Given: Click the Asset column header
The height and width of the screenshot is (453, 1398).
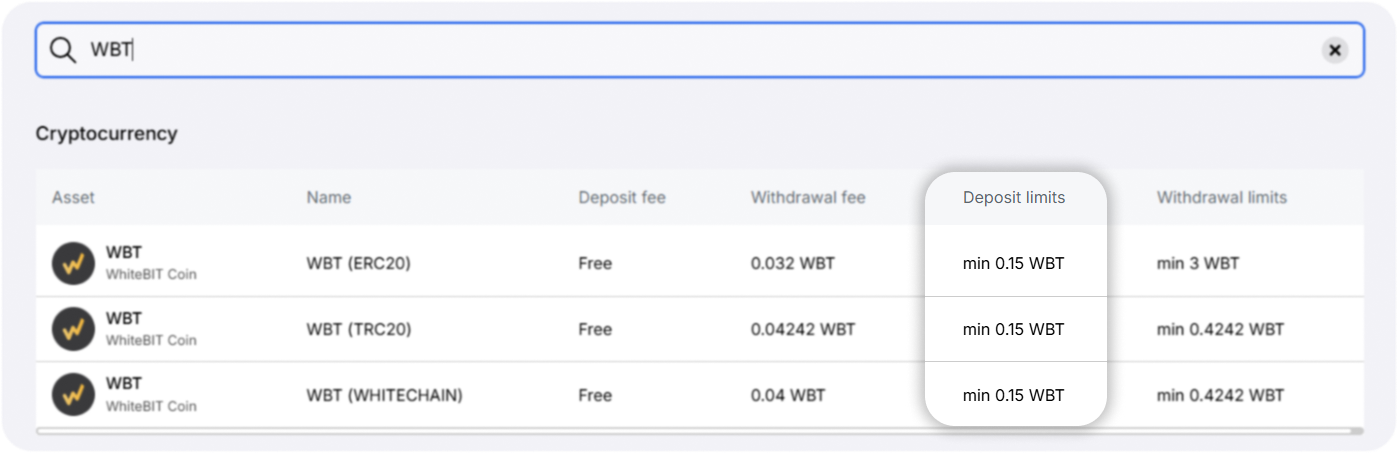Looking at the screenshot, I should 73,198.
